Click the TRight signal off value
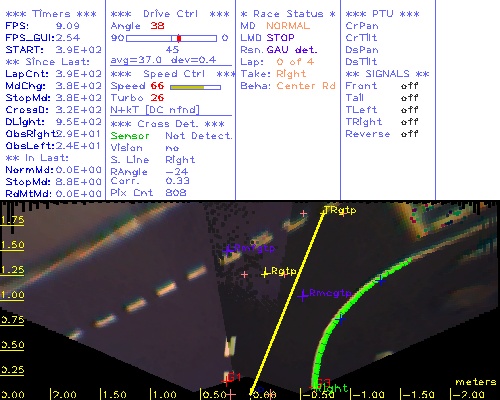 (409, 122)
